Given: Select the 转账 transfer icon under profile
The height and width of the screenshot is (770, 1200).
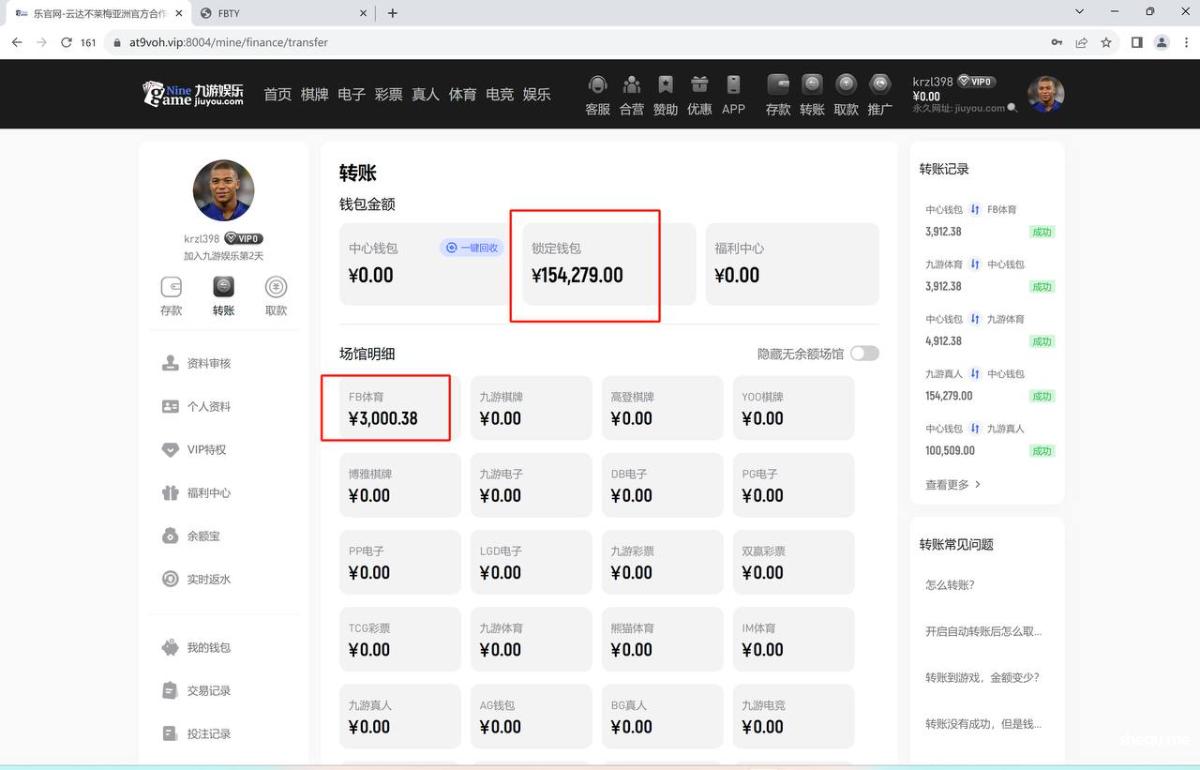Looking at the screenshot, I should point(223,288).
